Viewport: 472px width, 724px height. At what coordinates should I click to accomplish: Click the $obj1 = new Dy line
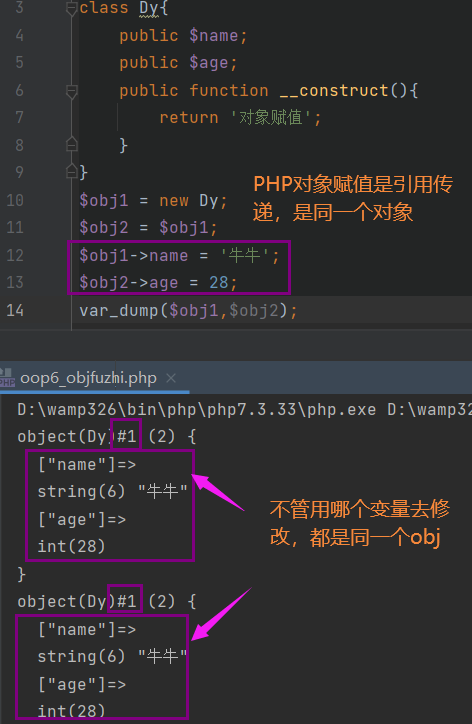click(153, 200)
